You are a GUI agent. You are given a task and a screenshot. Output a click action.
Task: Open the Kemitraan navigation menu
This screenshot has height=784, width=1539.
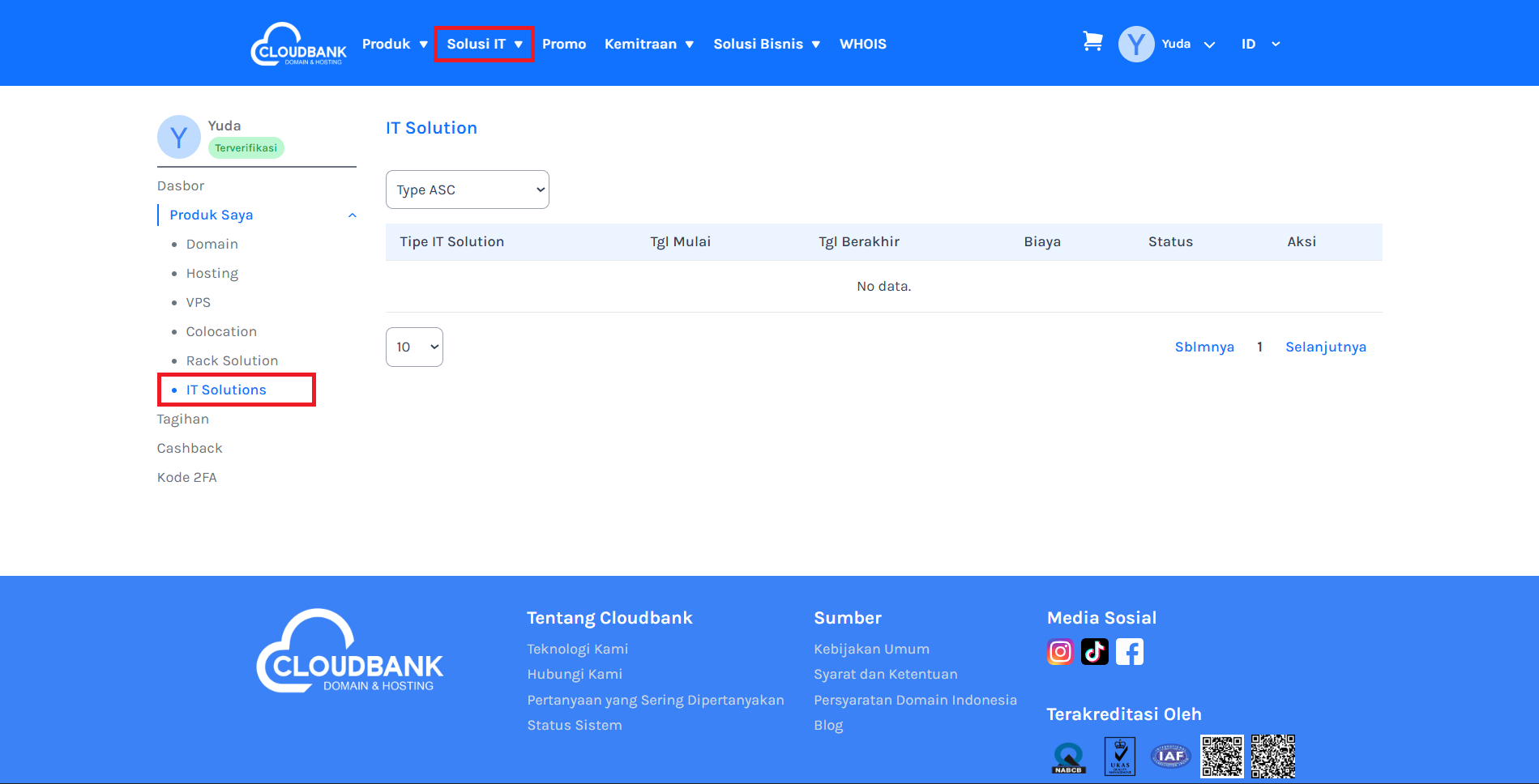[x=648, y=45]
